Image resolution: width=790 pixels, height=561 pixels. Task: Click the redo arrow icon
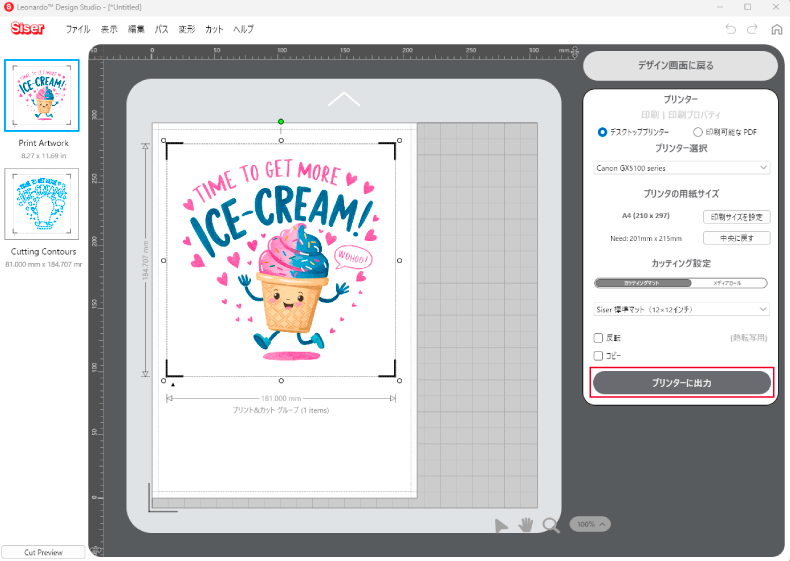(752, 29)
